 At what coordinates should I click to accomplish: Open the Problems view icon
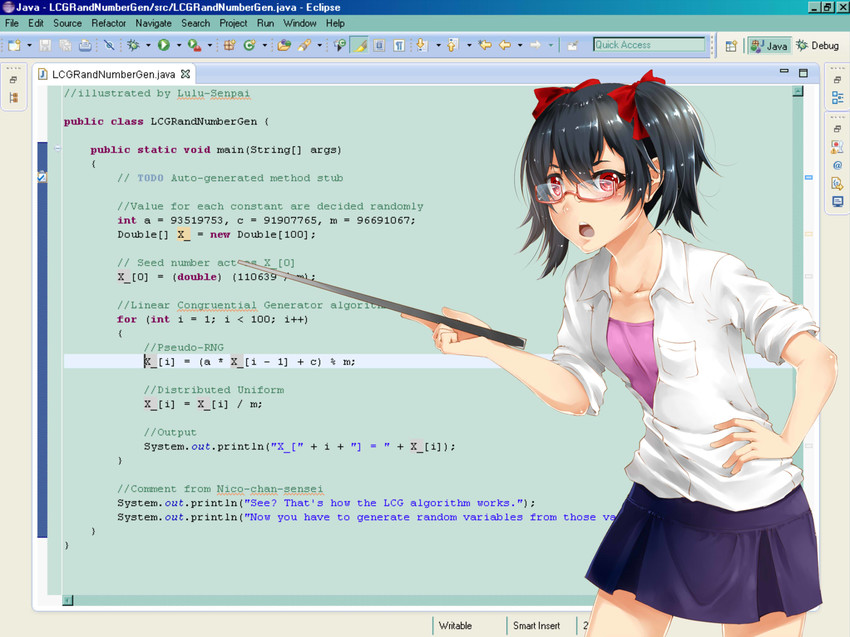(837, 147)
